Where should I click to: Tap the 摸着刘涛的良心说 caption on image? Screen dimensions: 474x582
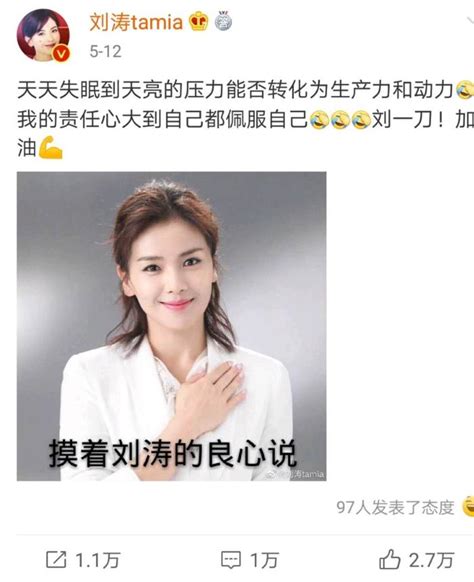[173, 454]
